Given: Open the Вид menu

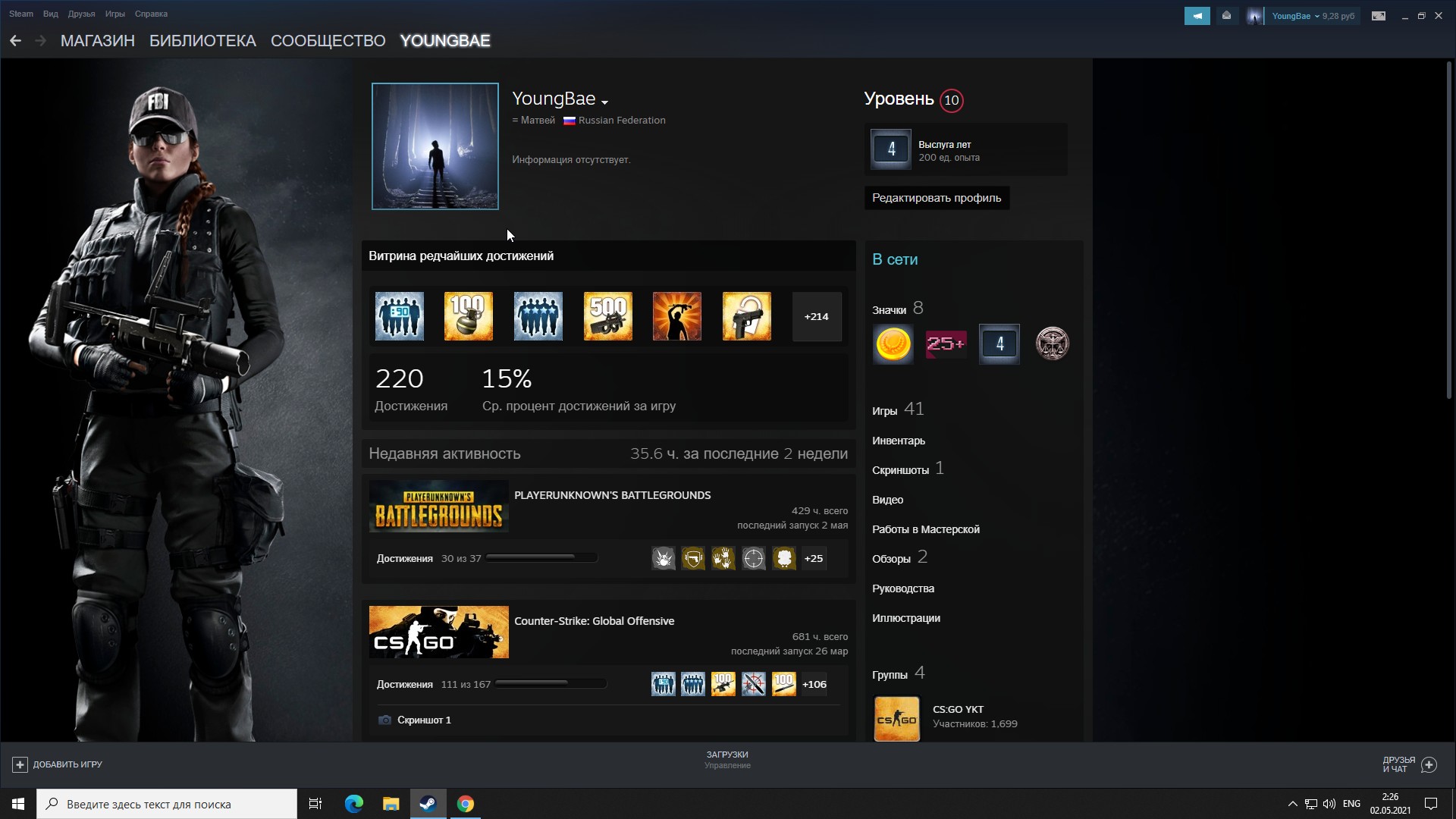Looking at the screenshot, I should pos(51,14).
